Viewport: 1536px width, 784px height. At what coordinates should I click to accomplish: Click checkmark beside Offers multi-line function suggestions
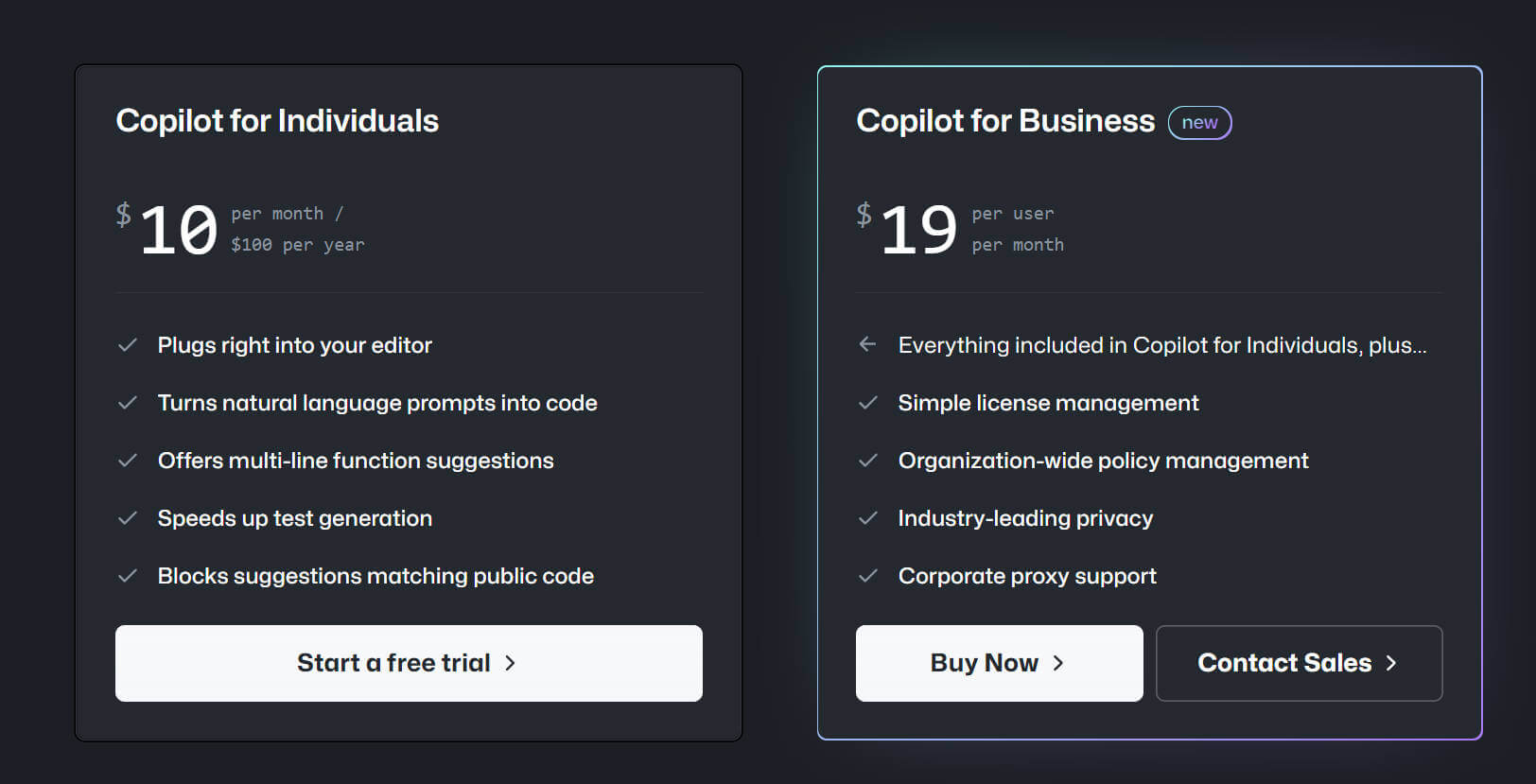click(x=128, y=461)
